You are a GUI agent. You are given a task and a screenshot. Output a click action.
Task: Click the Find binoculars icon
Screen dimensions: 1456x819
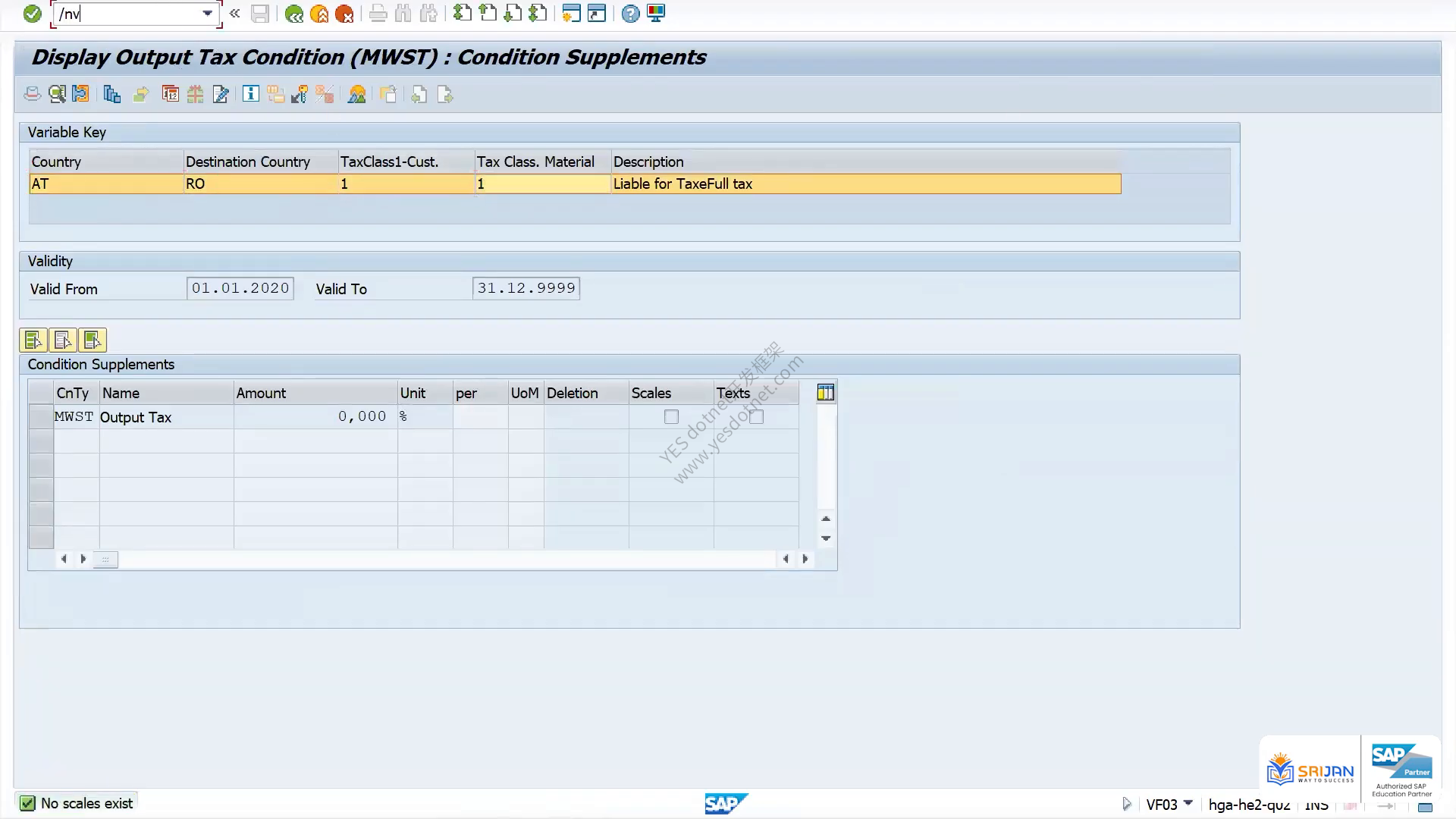403,13
